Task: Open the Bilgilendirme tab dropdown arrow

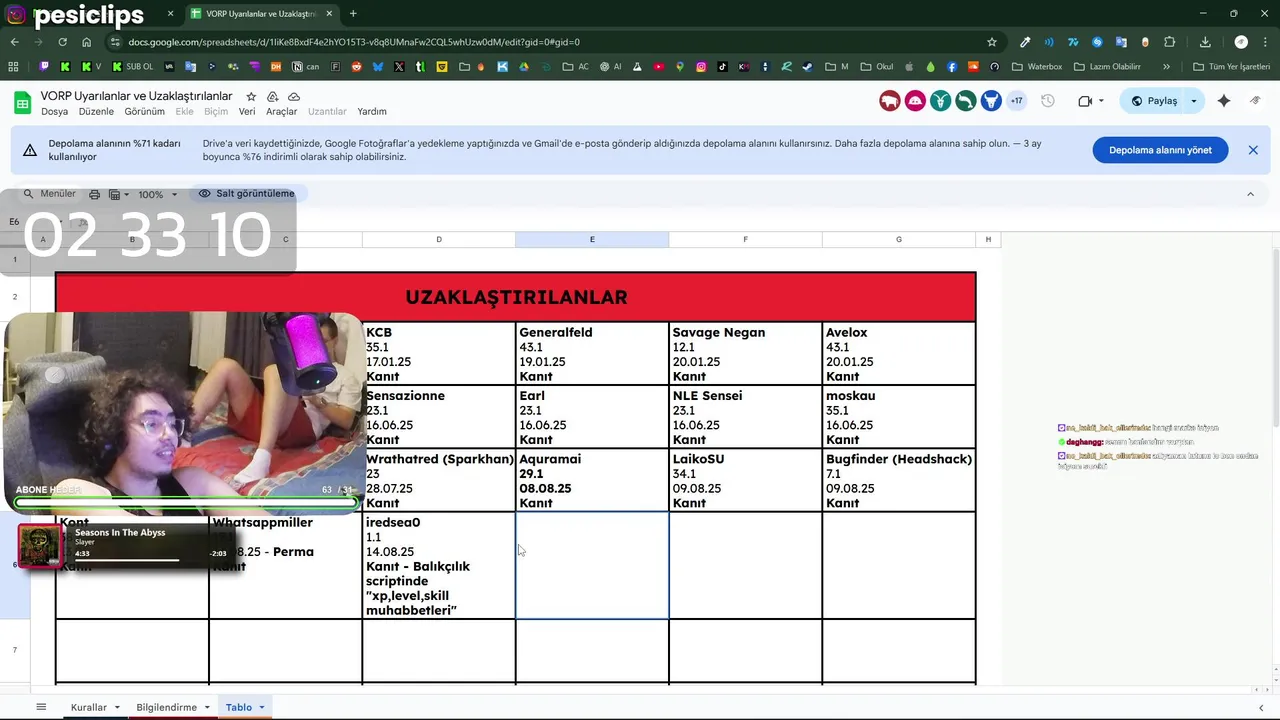Action: pyautogui.click(x=207, y=707)
